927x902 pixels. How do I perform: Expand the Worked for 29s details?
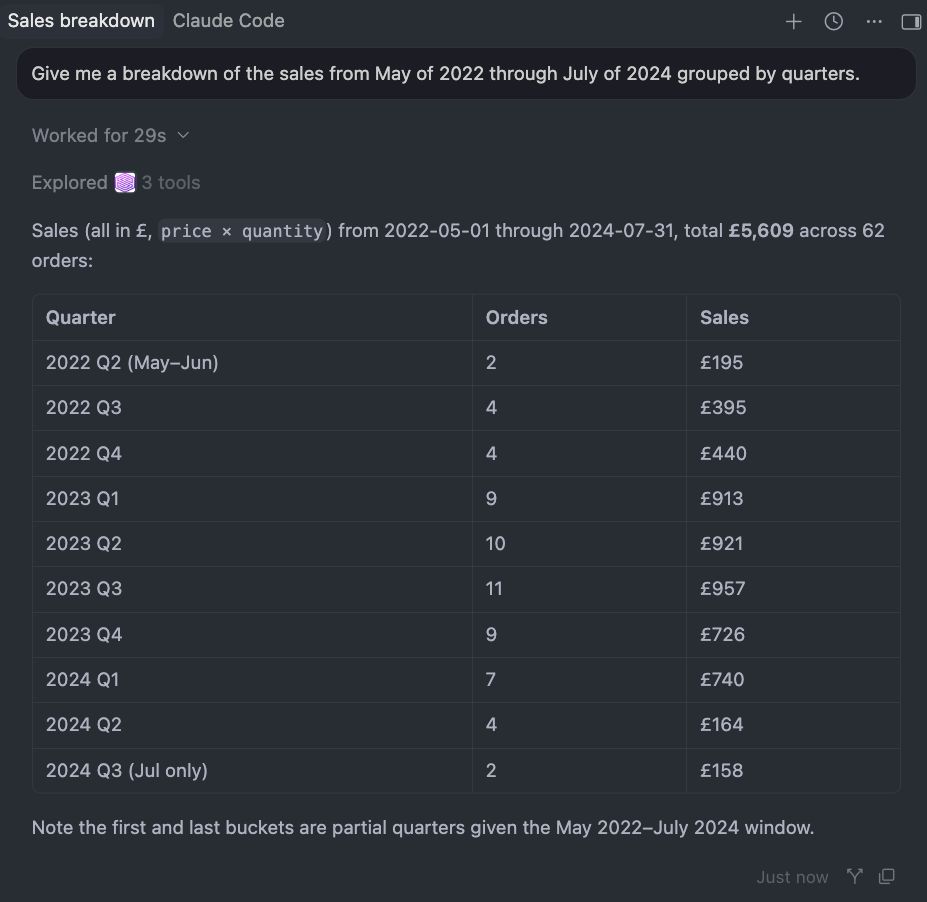click(x=111, y=135)
